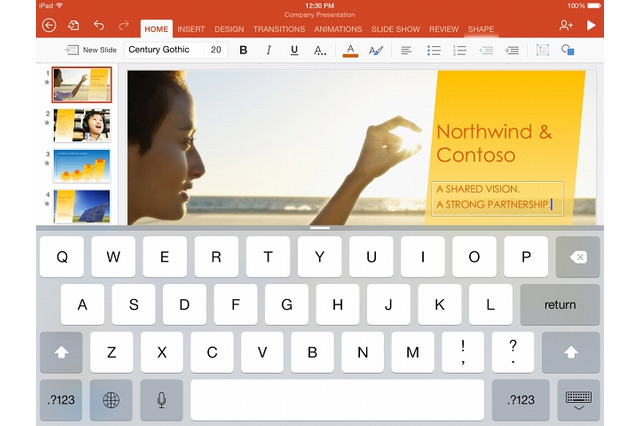Open the shapes insert icon
Image resolution: width=640 pixels, height=426 pixels.
pyautogui.click(x=568, y=50)
